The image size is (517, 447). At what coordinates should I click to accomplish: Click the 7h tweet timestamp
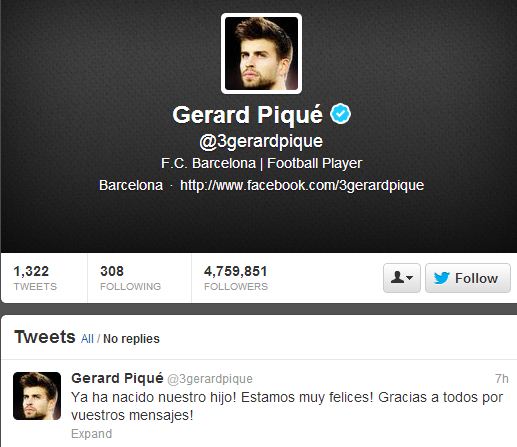(502, 379)
